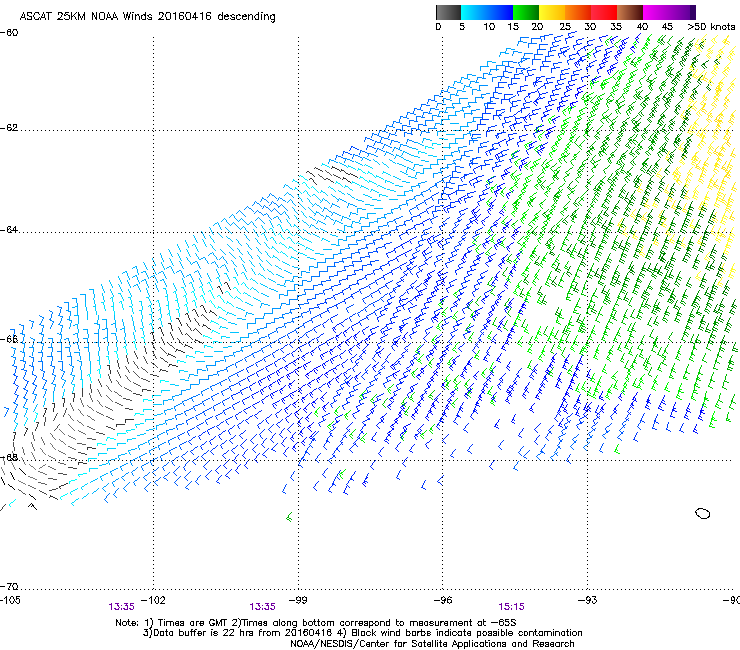Viewport: 740px width, 650px height.
Task: Click the '-96' longitude axis label
Action: coord(443,600)
